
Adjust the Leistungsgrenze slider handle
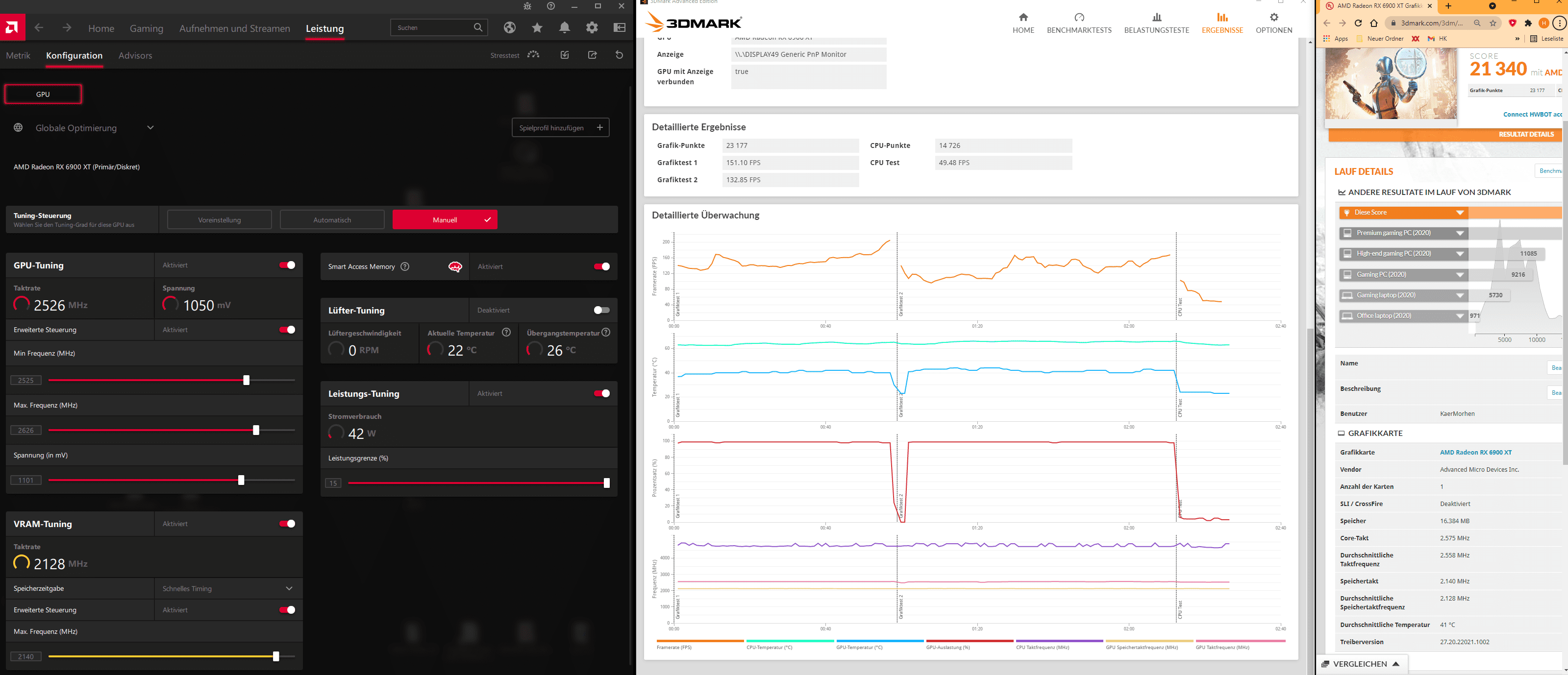coord(606,483)
